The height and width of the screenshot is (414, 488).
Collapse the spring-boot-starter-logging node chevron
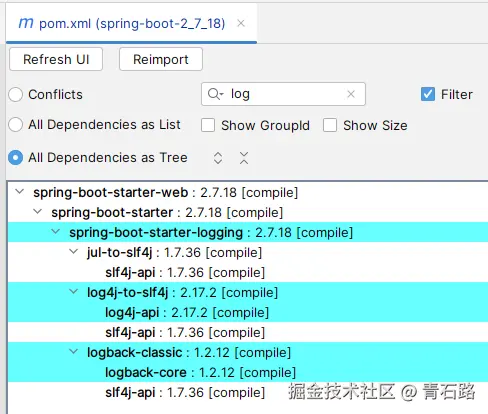(56, 232)
